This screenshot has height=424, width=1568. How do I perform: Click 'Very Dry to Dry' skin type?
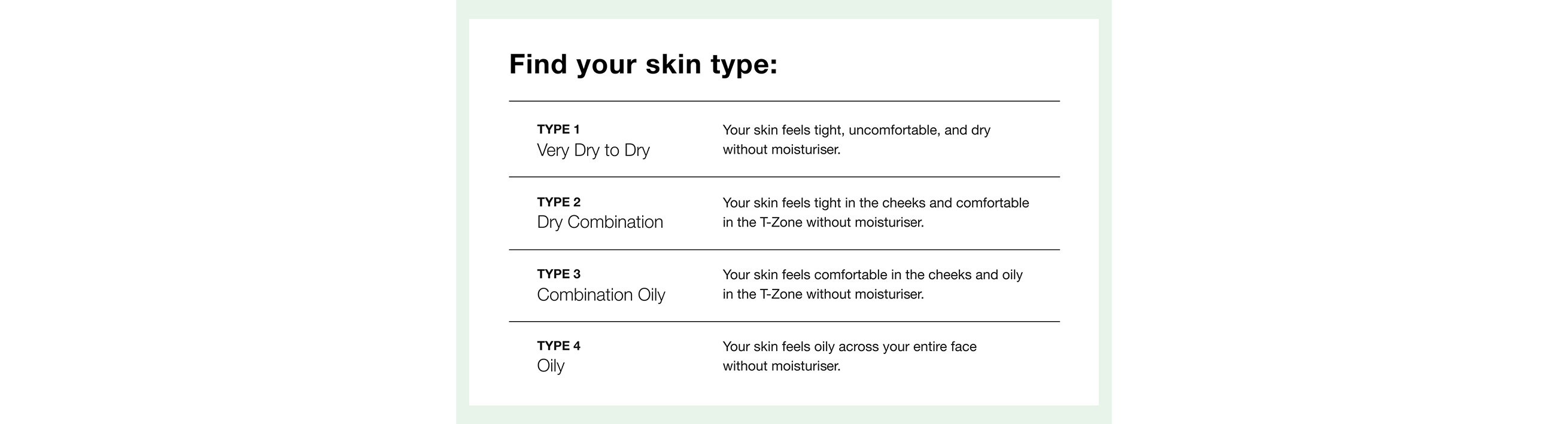point(593,150)
